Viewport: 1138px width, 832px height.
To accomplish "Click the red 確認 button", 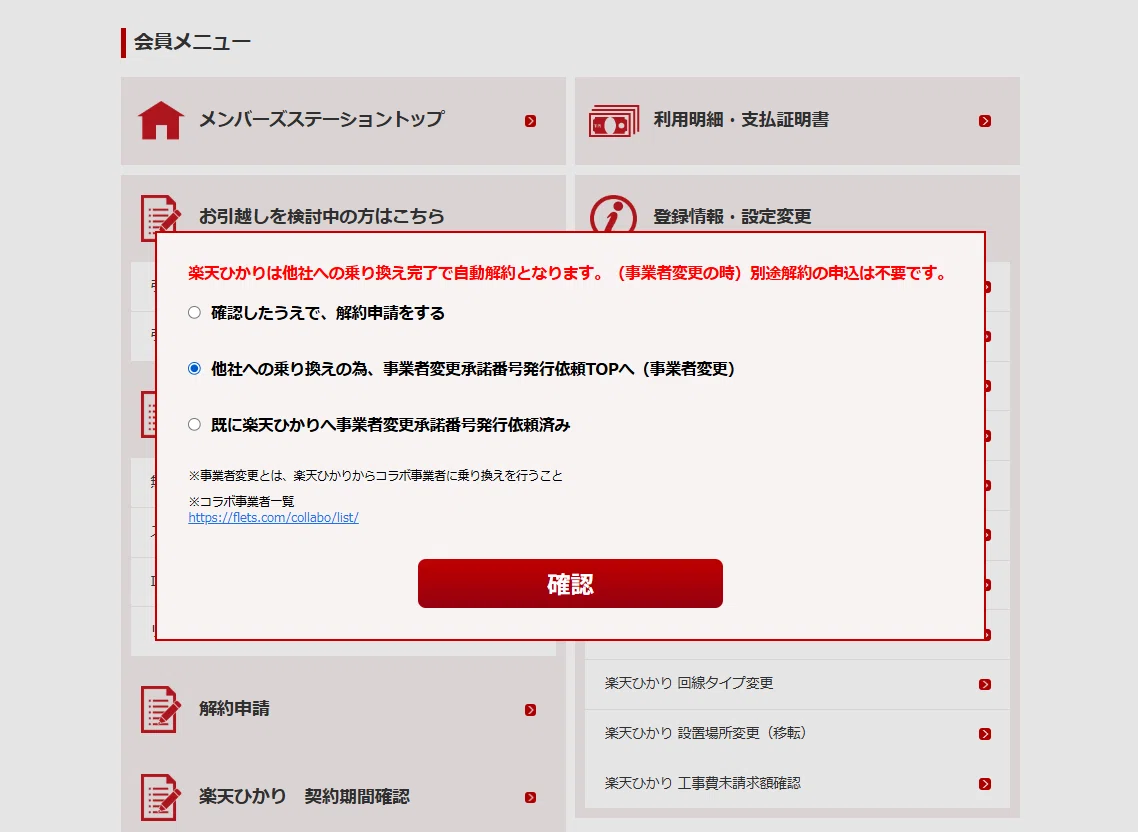I will coord(570,584).
